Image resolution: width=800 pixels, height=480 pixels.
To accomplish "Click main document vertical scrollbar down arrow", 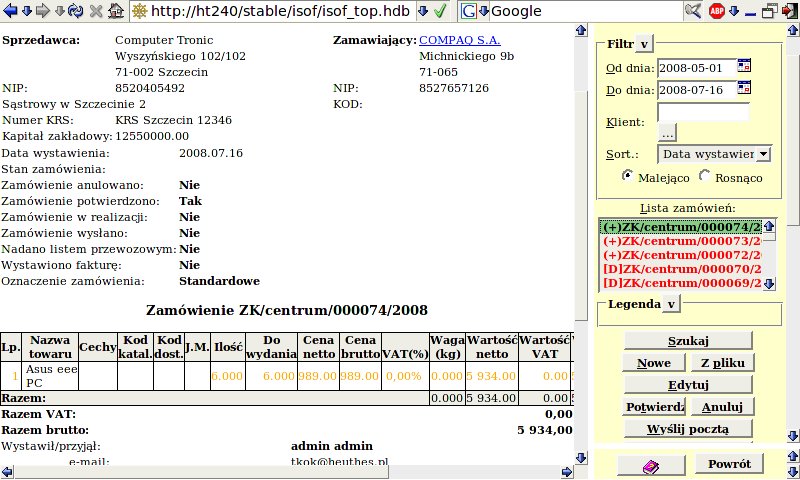I will (x=581, y=458).
